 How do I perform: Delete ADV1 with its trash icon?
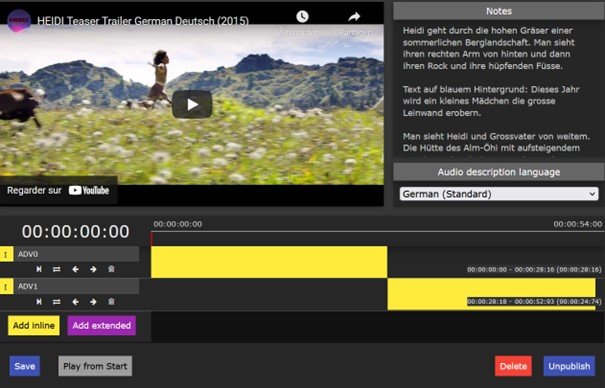111,301
